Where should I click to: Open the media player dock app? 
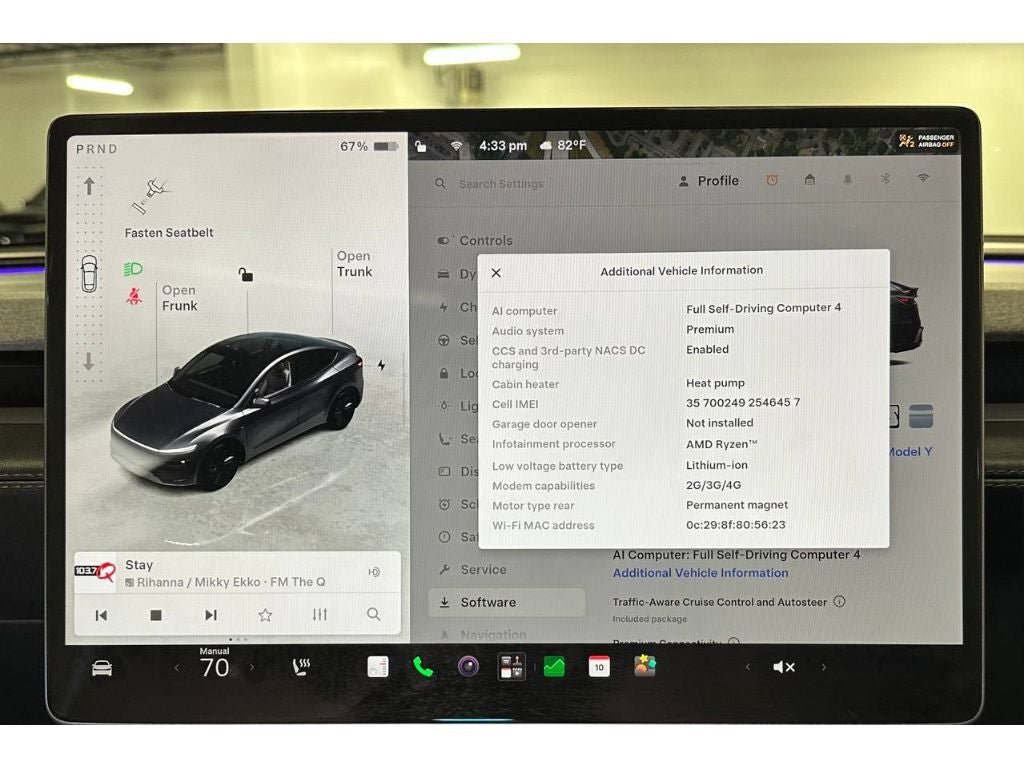pyautogui.click(x=511, y=667)
